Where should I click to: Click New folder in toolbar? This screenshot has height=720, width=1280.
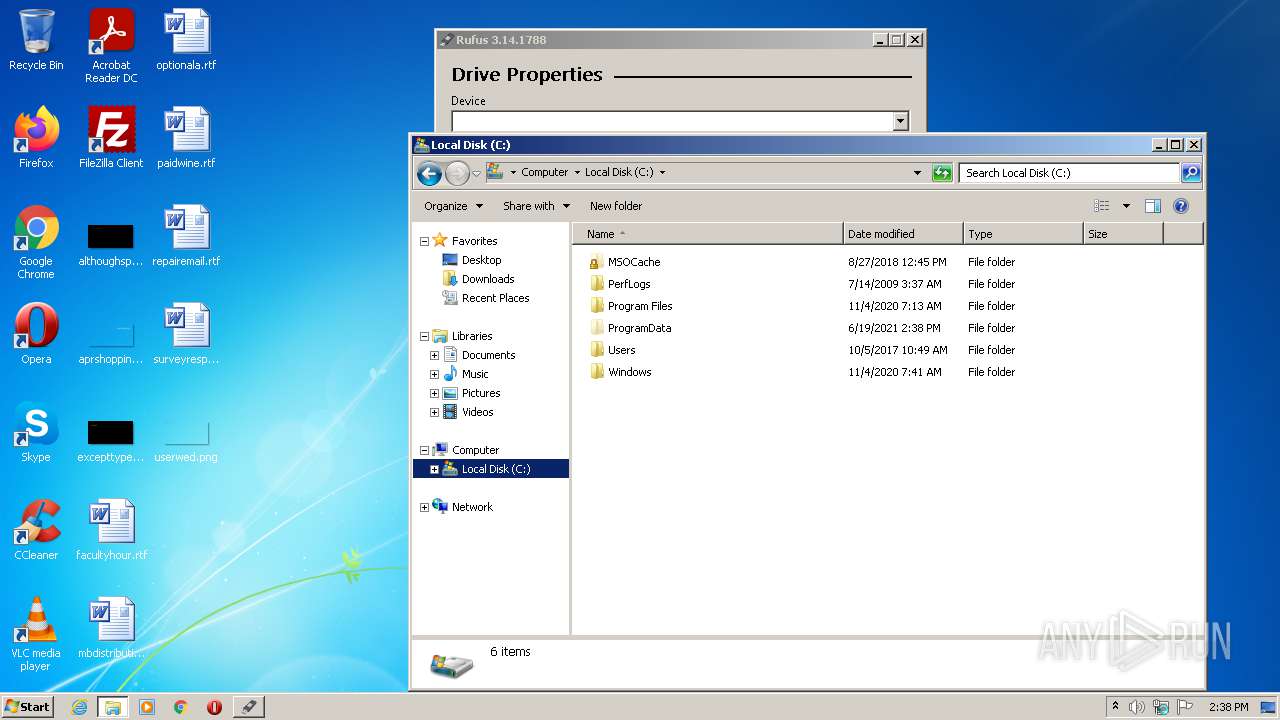tap(616, 206)
